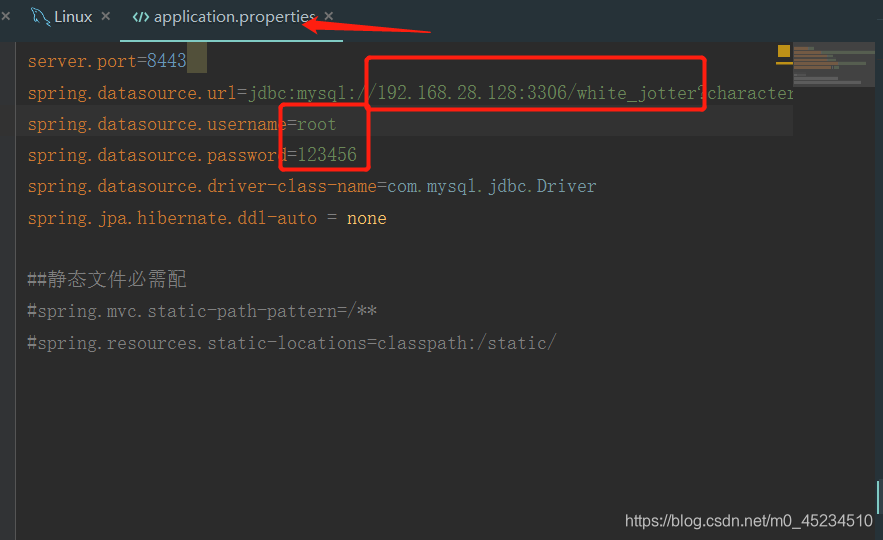Click the spring.datasource.driver-class-name key
The width and height of the screenshot is (883, 540).
pyautogui.click(x=202, y=186)
